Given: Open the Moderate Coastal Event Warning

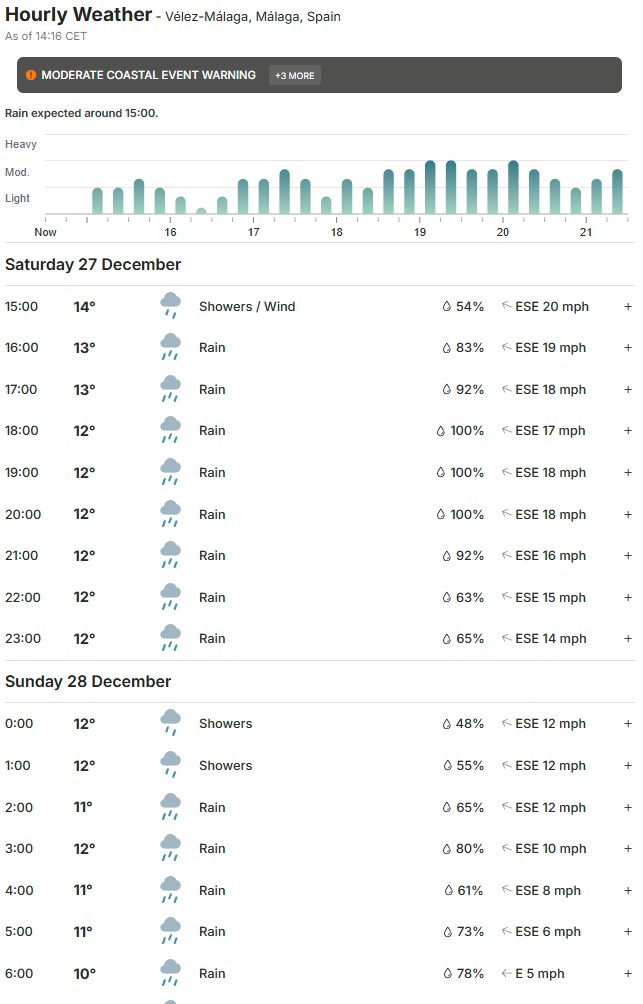Looking at the screenshot, I should (x=148, y=75).
